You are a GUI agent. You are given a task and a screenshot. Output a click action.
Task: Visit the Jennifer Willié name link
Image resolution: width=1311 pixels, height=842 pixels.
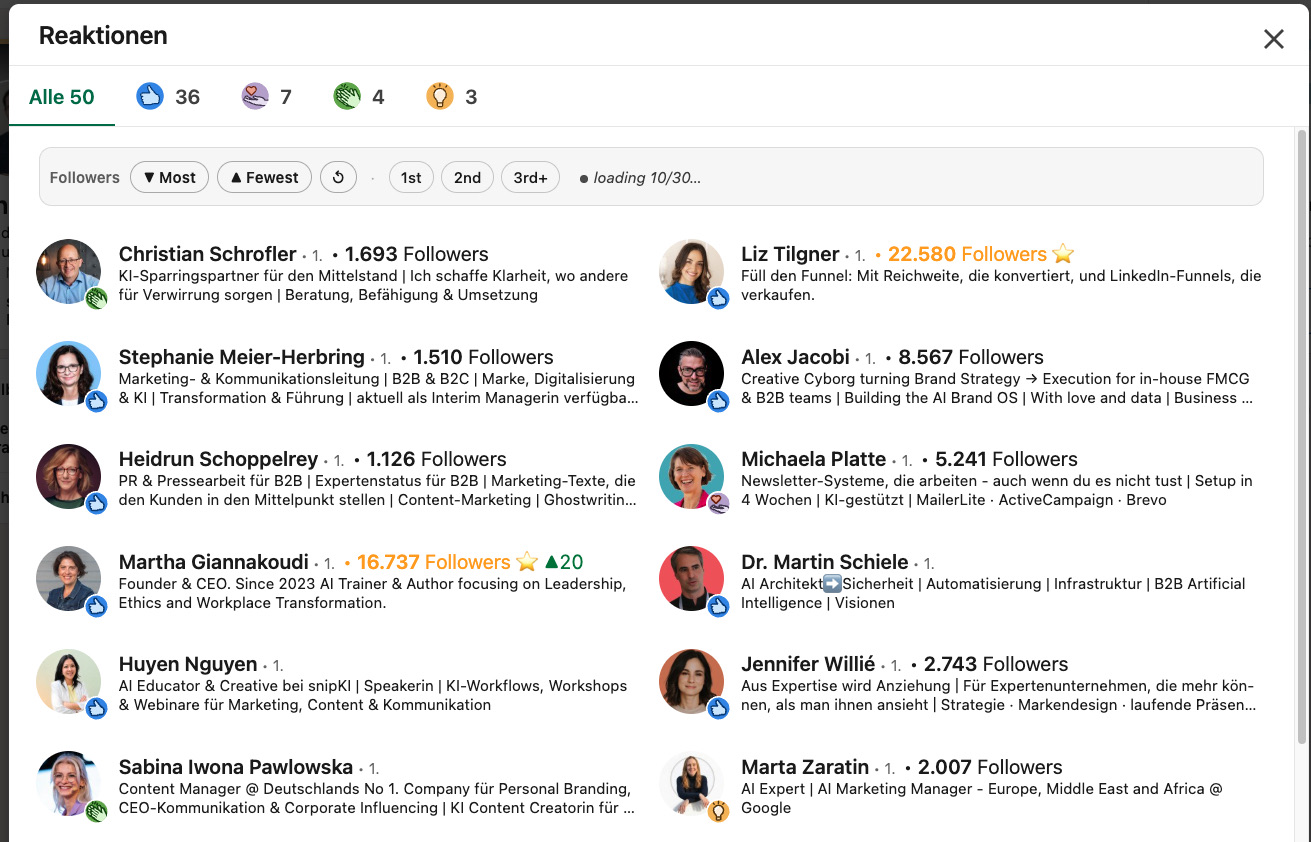(808, 664)
